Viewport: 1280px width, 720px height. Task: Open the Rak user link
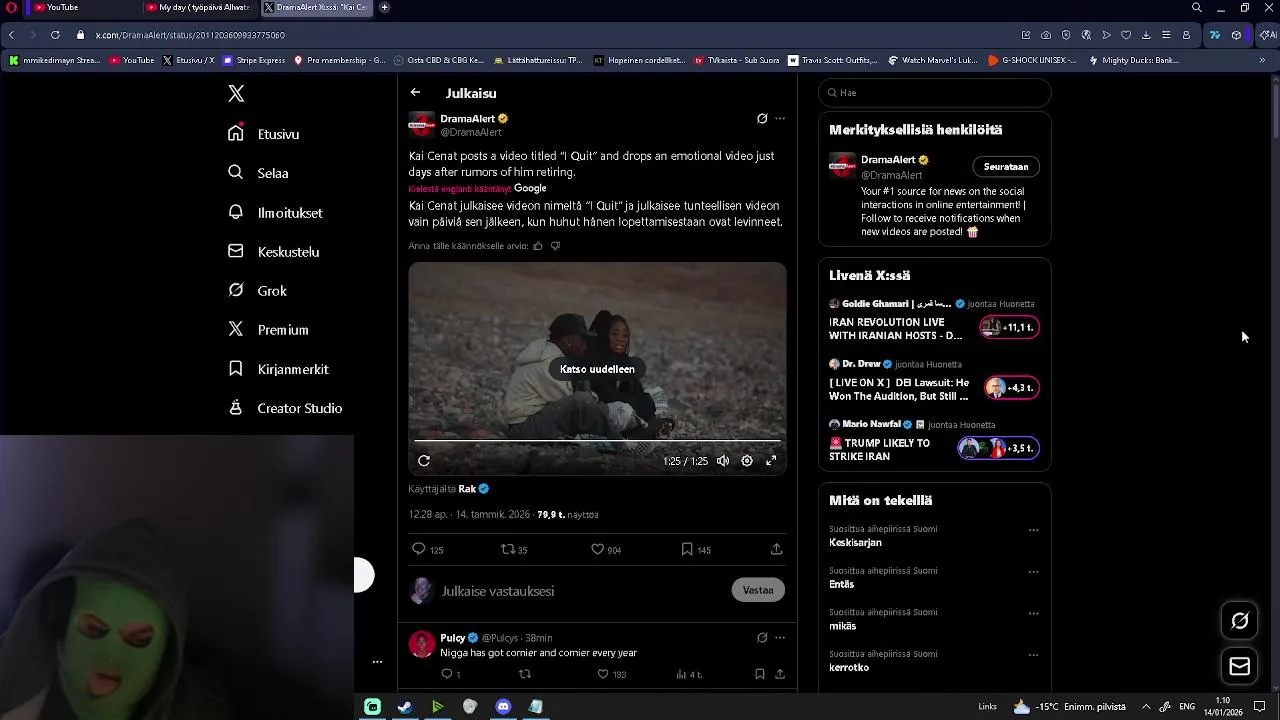474,489
